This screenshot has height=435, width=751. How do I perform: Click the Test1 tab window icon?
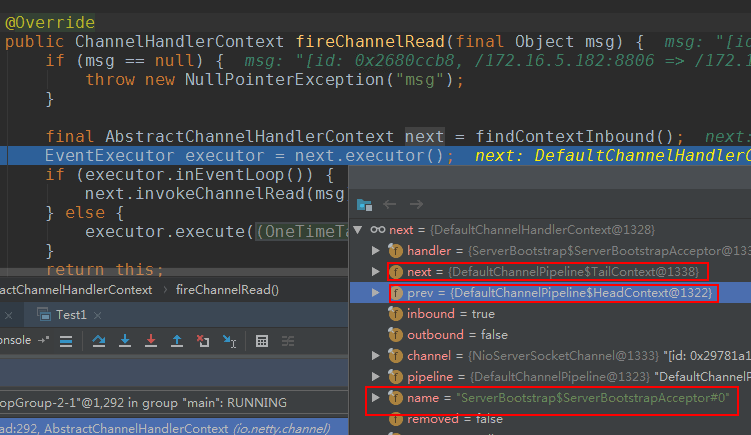(x=44, y=315)
